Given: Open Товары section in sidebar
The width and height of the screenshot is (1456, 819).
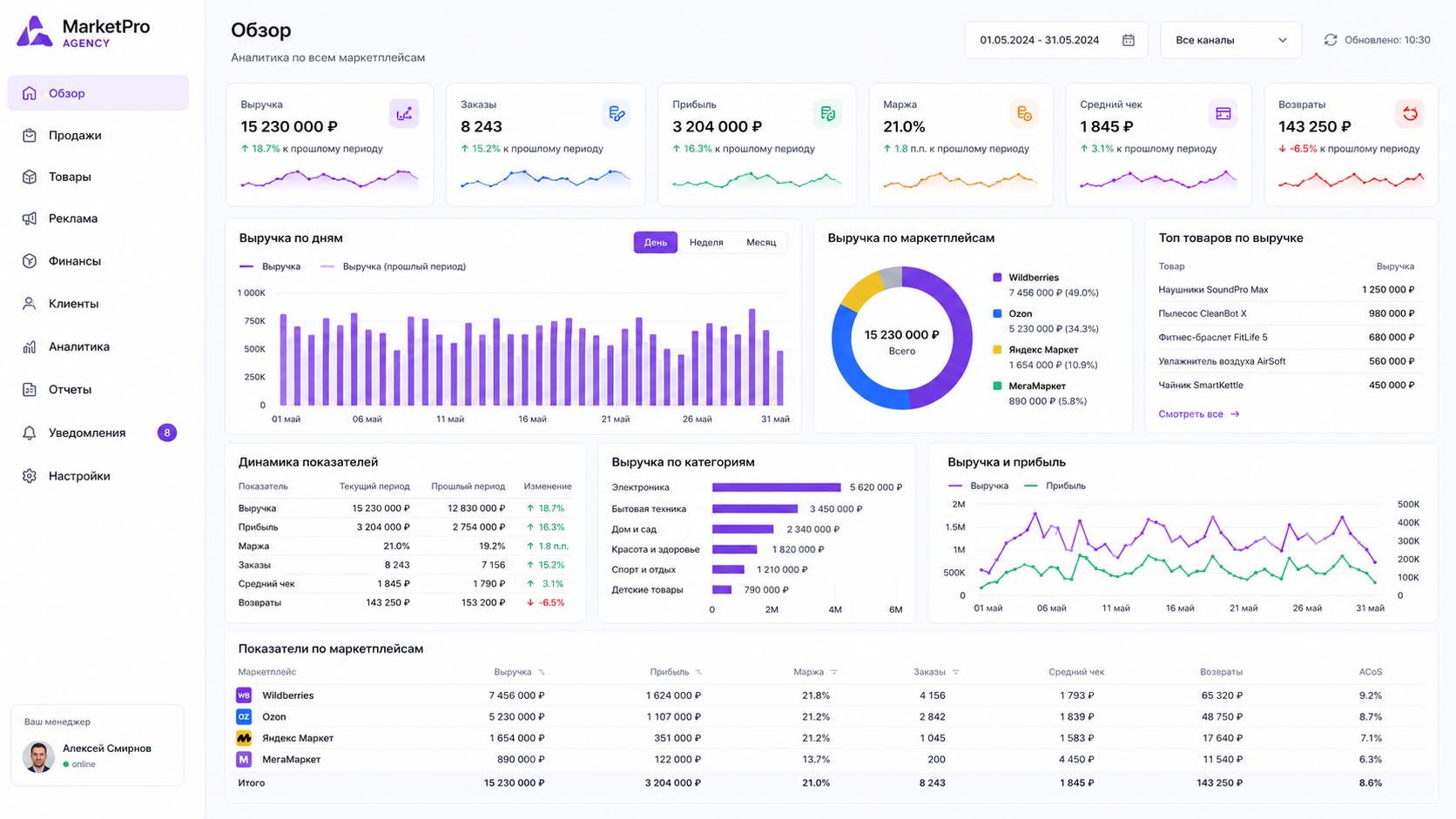Looking at the screenshot, I should (98, 177).
